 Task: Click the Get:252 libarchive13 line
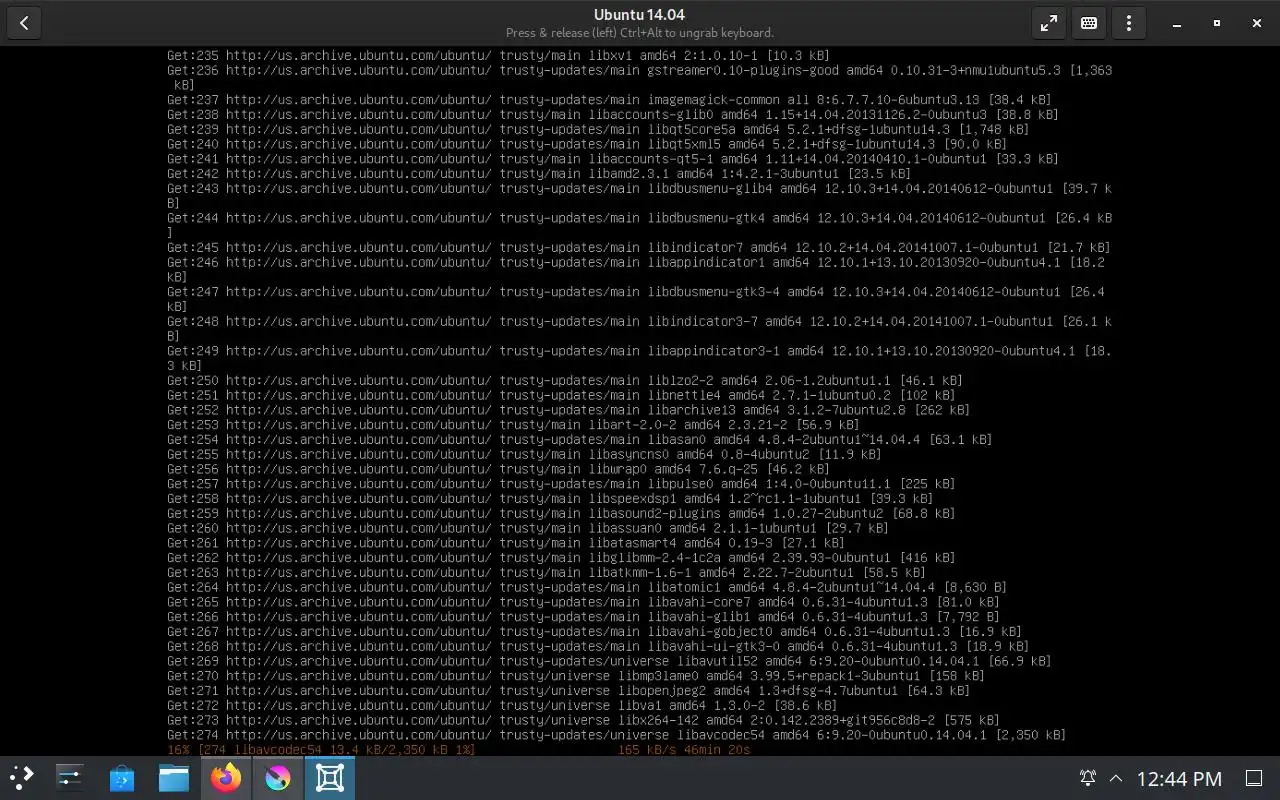pyautogui.click(x=568, y=410)
